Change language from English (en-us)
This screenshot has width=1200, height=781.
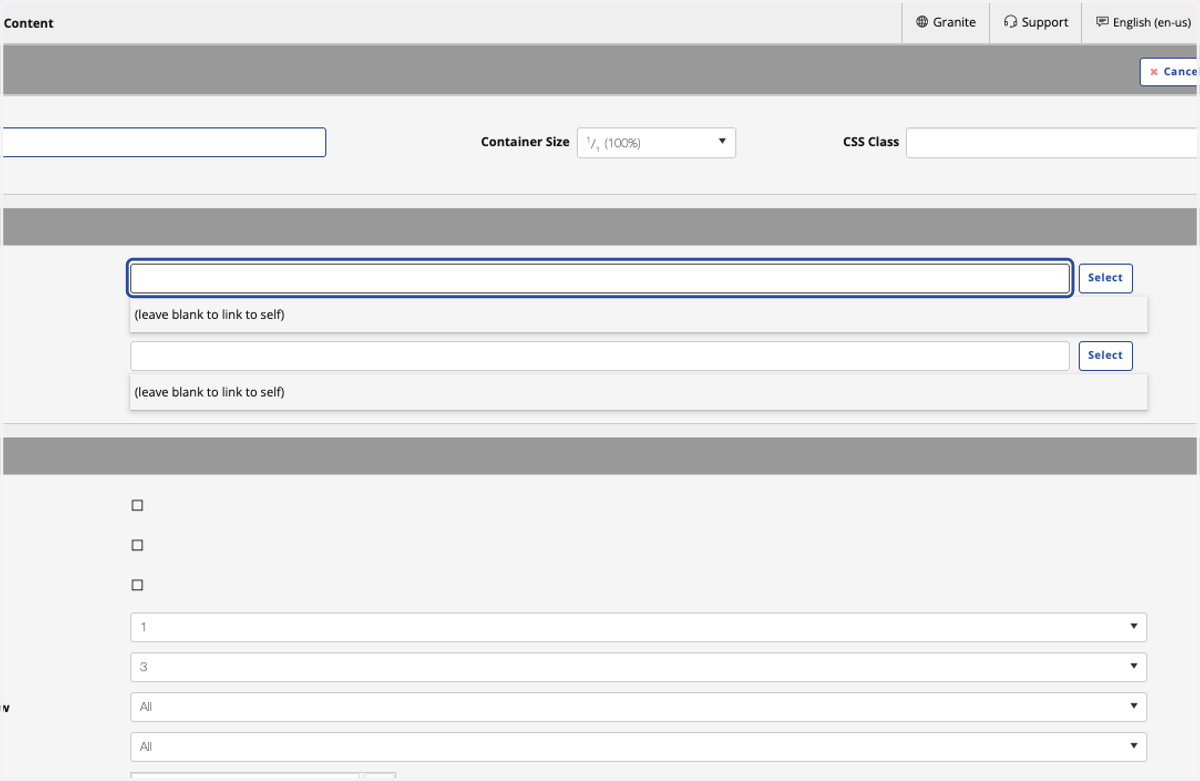point(1142,22)
